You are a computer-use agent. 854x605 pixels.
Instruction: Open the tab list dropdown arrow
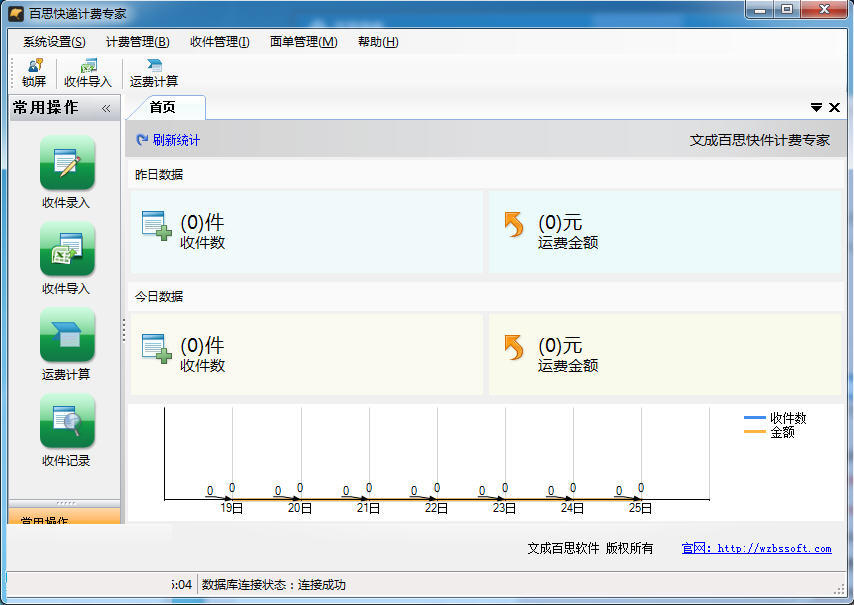pos(816,108)
